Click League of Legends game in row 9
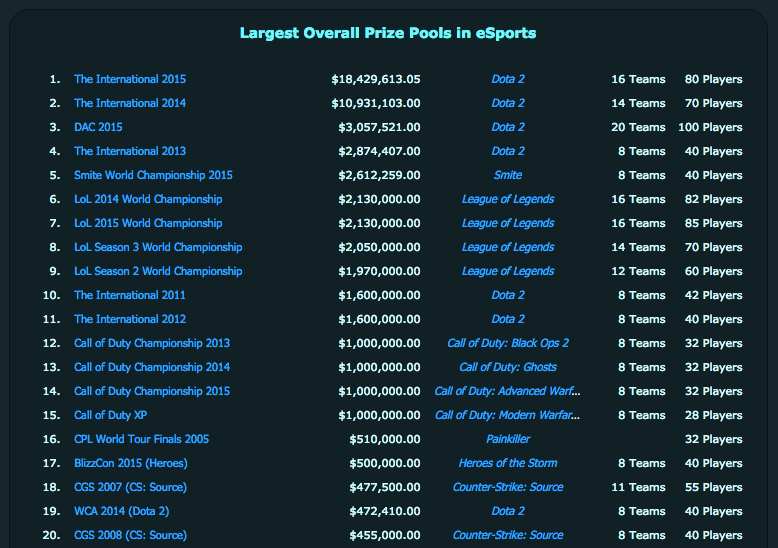 tap(508, 271)
